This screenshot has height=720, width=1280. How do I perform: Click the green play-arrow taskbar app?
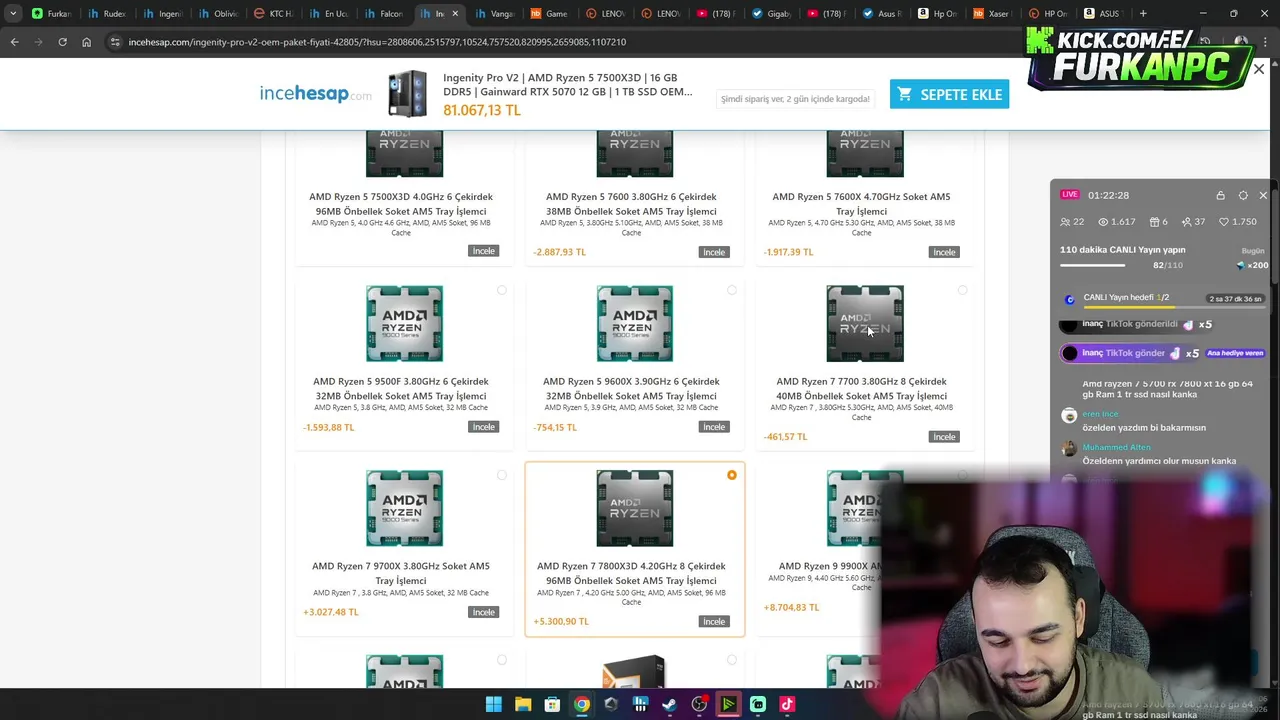pyautogui.click(x=728, y=704)
